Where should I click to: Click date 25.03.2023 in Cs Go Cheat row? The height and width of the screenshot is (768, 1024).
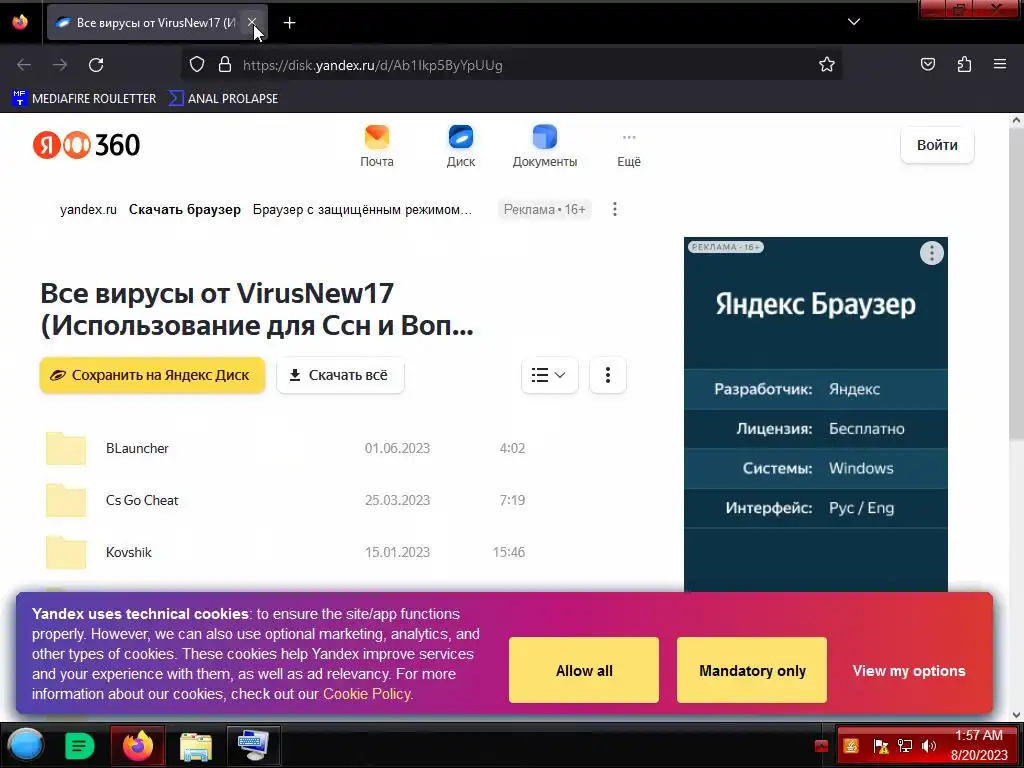tap(397, 500)
